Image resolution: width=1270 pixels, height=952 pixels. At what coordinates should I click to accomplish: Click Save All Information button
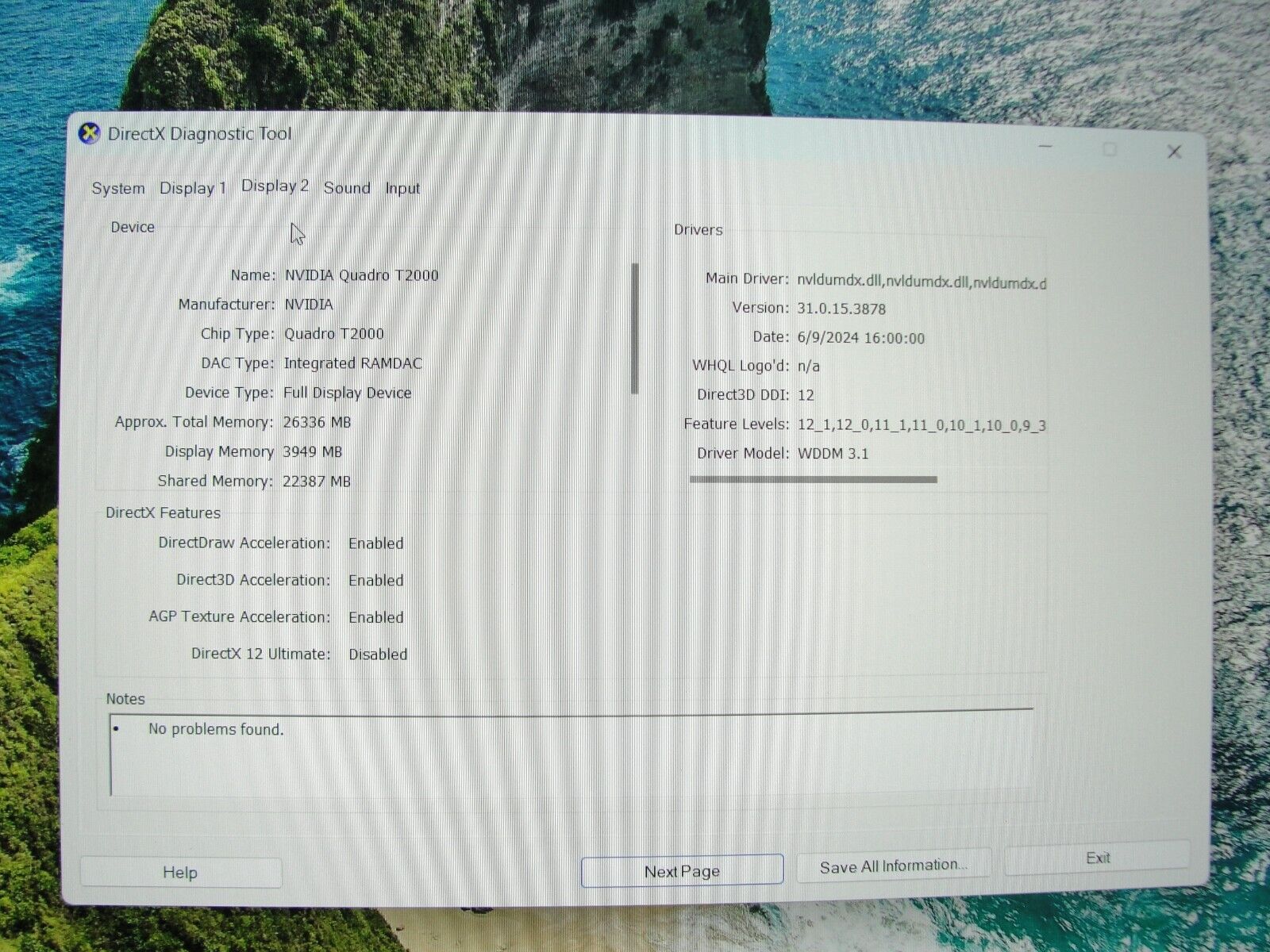[x=893, y=866]
